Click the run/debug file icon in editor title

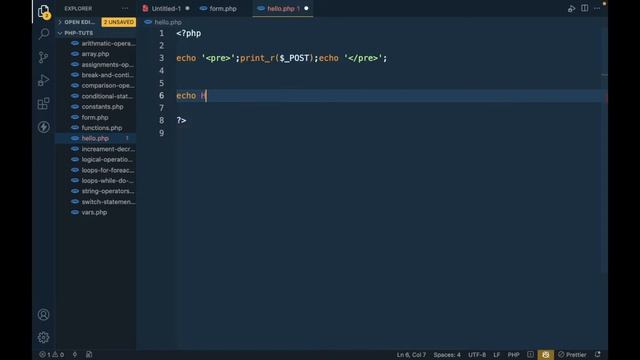[x=571, y=9]
